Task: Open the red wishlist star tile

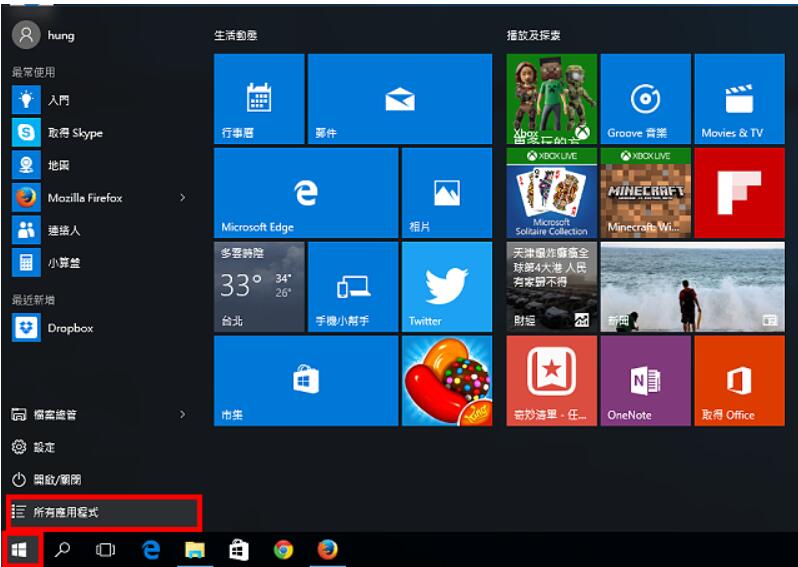Action: pyautogui.click(x=552, y=381)
